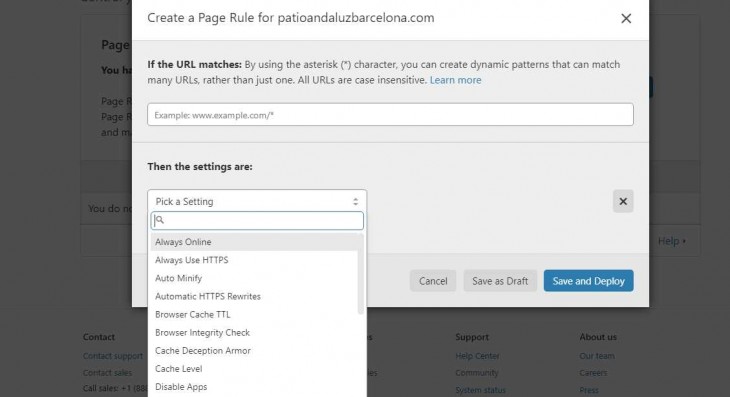This screenshot has height=397, width=730.
Task: Remove the setting row with X button
Action: 623,202
